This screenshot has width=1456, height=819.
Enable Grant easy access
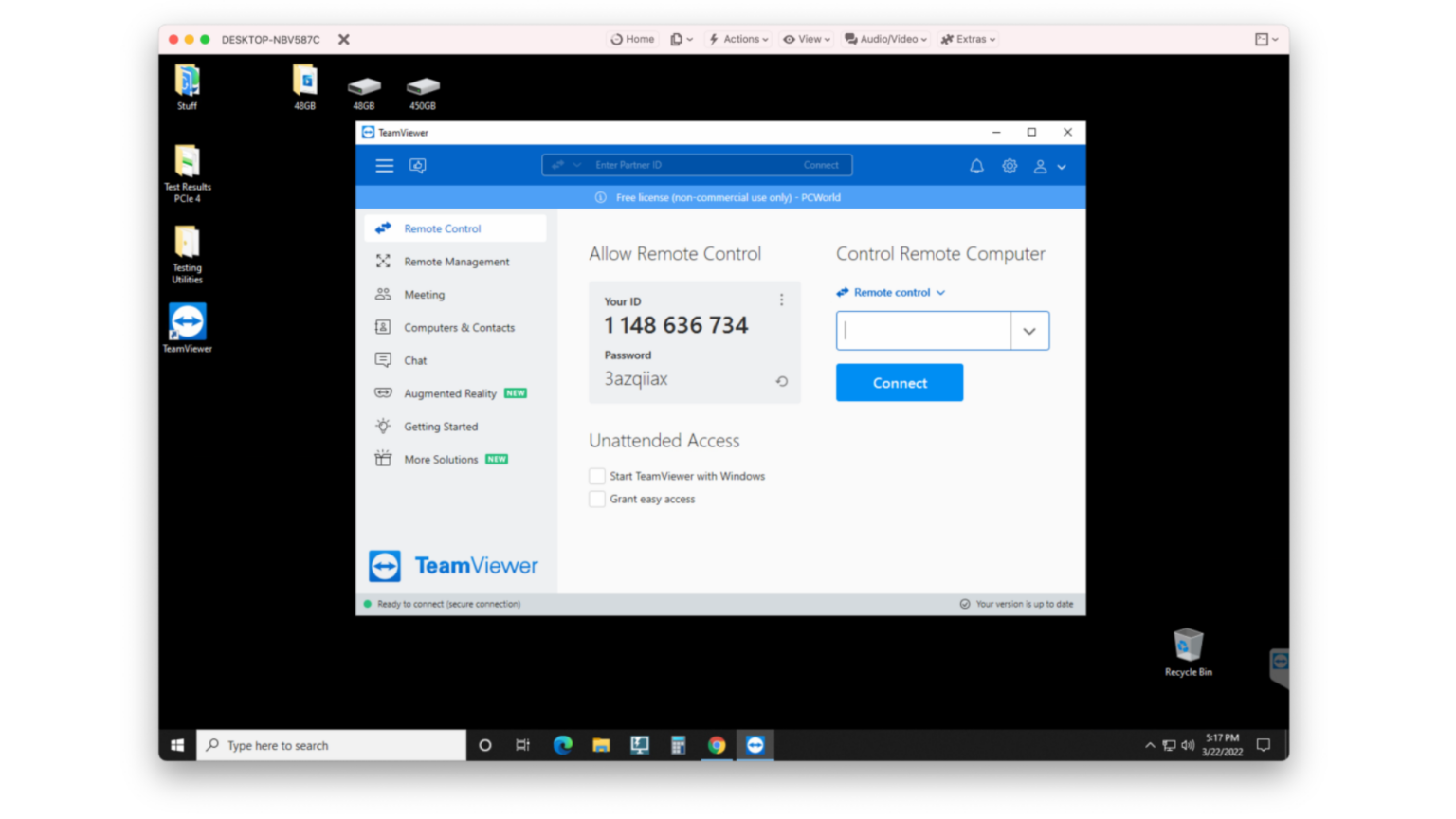click(x=597, y=499)
